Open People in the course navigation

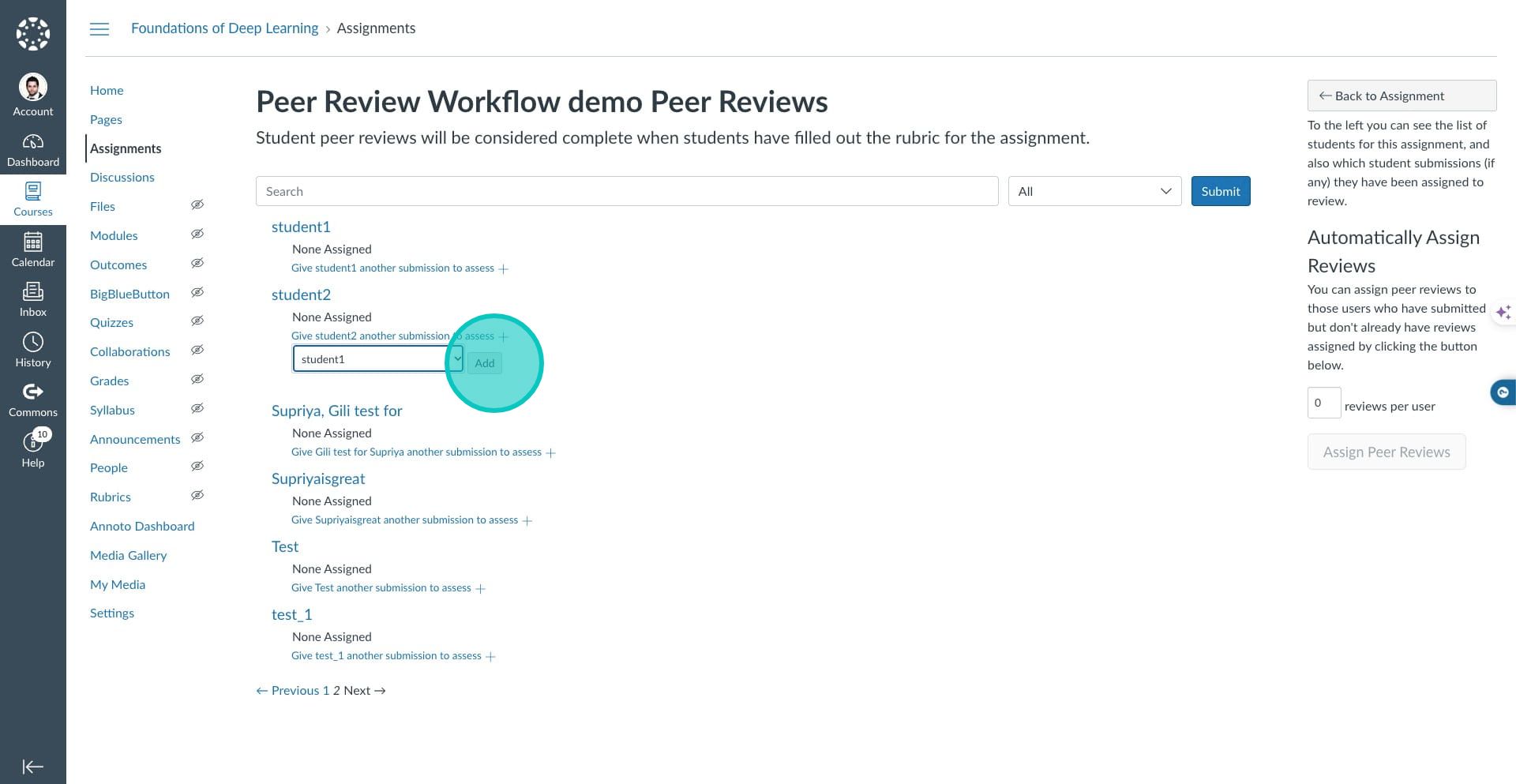click(109, 468)
